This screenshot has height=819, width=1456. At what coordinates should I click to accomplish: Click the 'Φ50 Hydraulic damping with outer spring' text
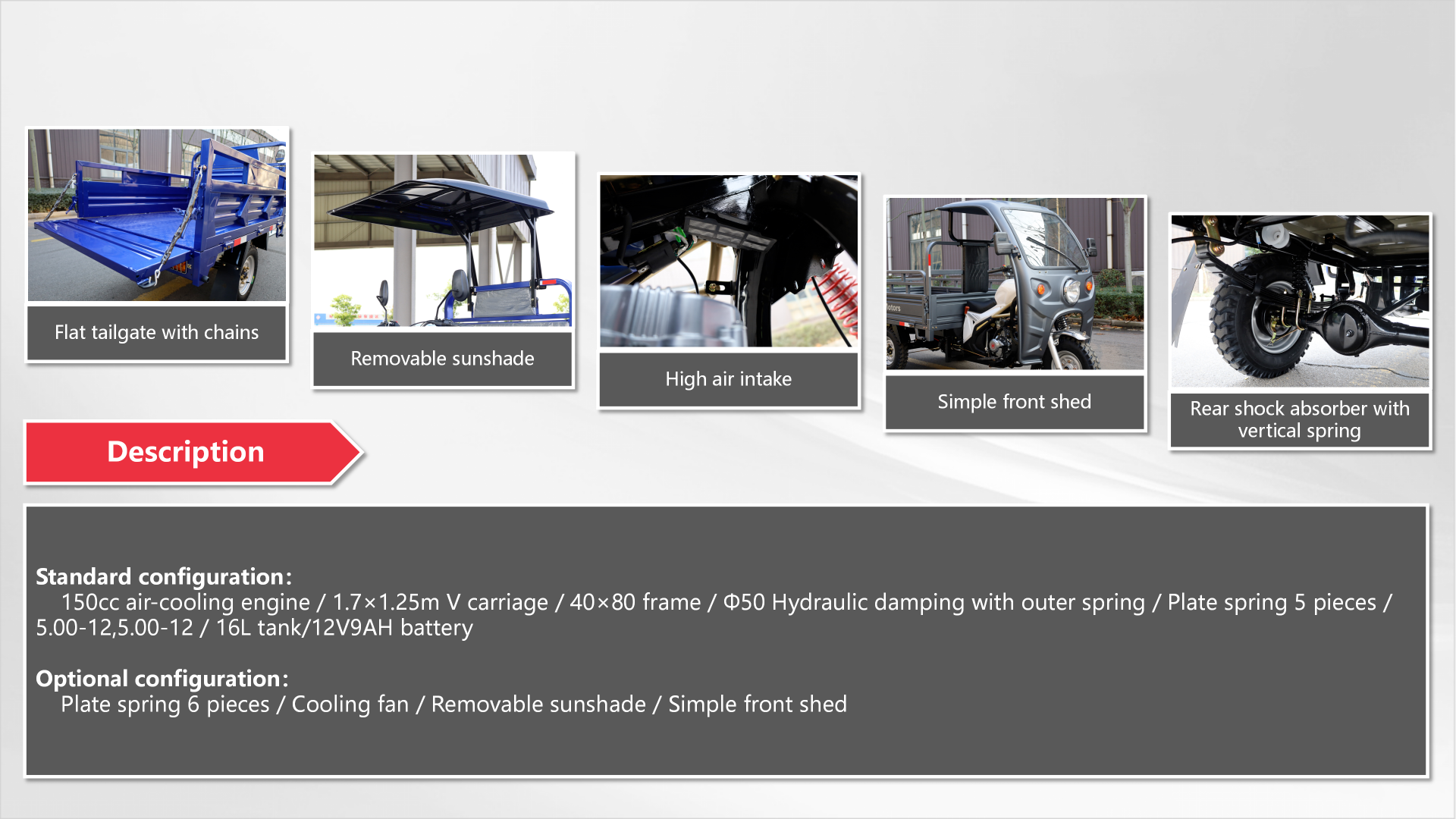pyautogui.click(x=934, y=603)
